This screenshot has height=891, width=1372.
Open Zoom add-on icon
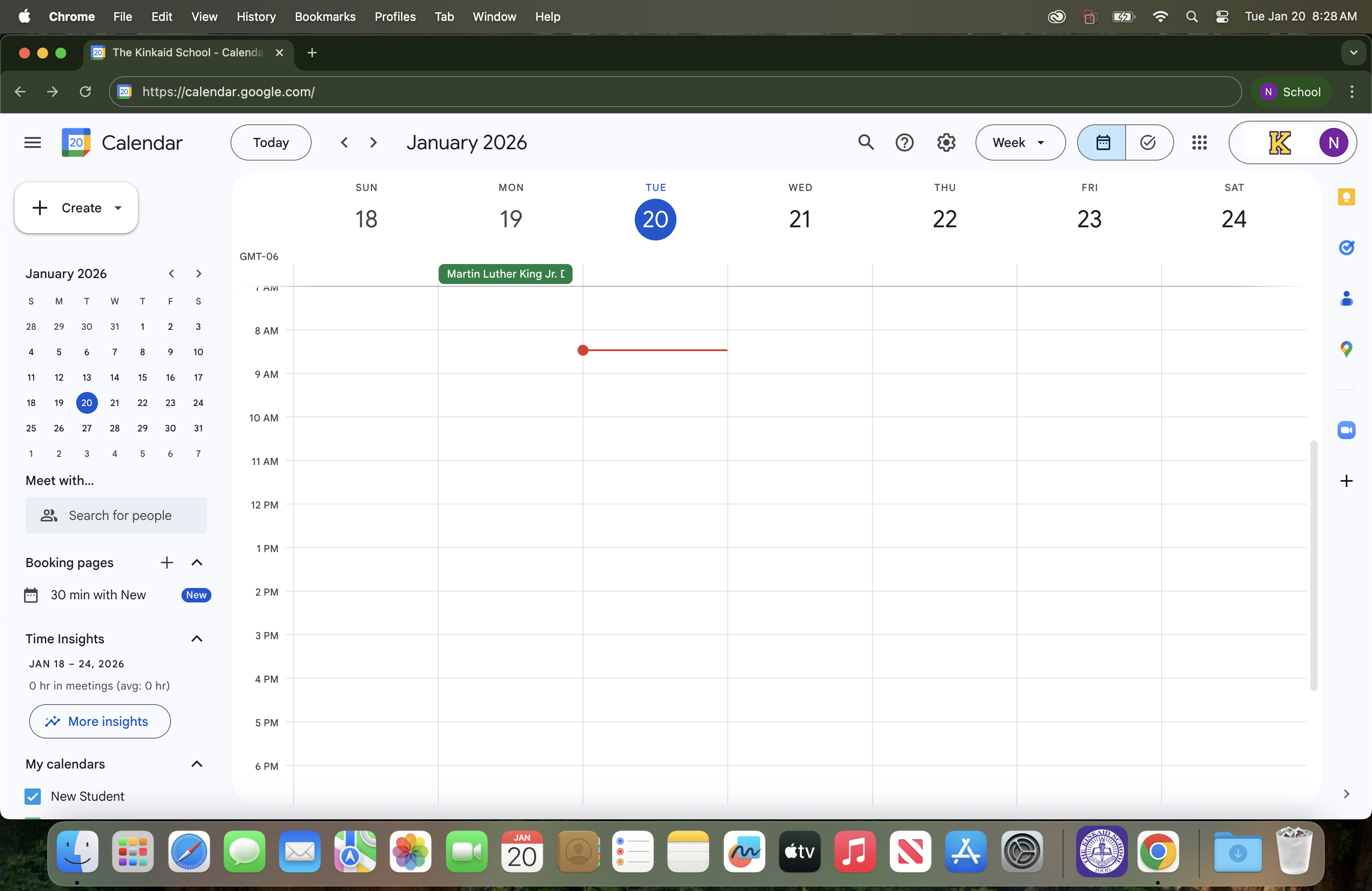[1346, 430]
